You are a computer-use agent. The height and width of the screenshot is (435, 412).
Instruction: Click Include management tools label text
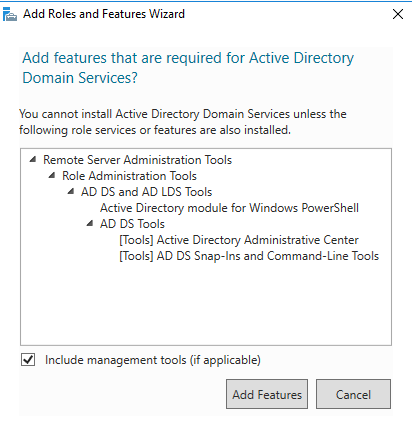point(153,360)
